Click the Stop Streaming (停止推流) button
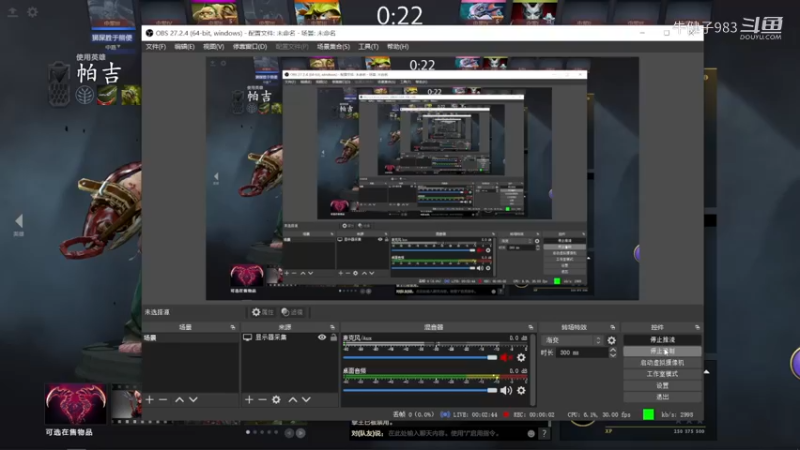Image resolution: width=800 pixels, height=450 pixels. click(662, 339)
